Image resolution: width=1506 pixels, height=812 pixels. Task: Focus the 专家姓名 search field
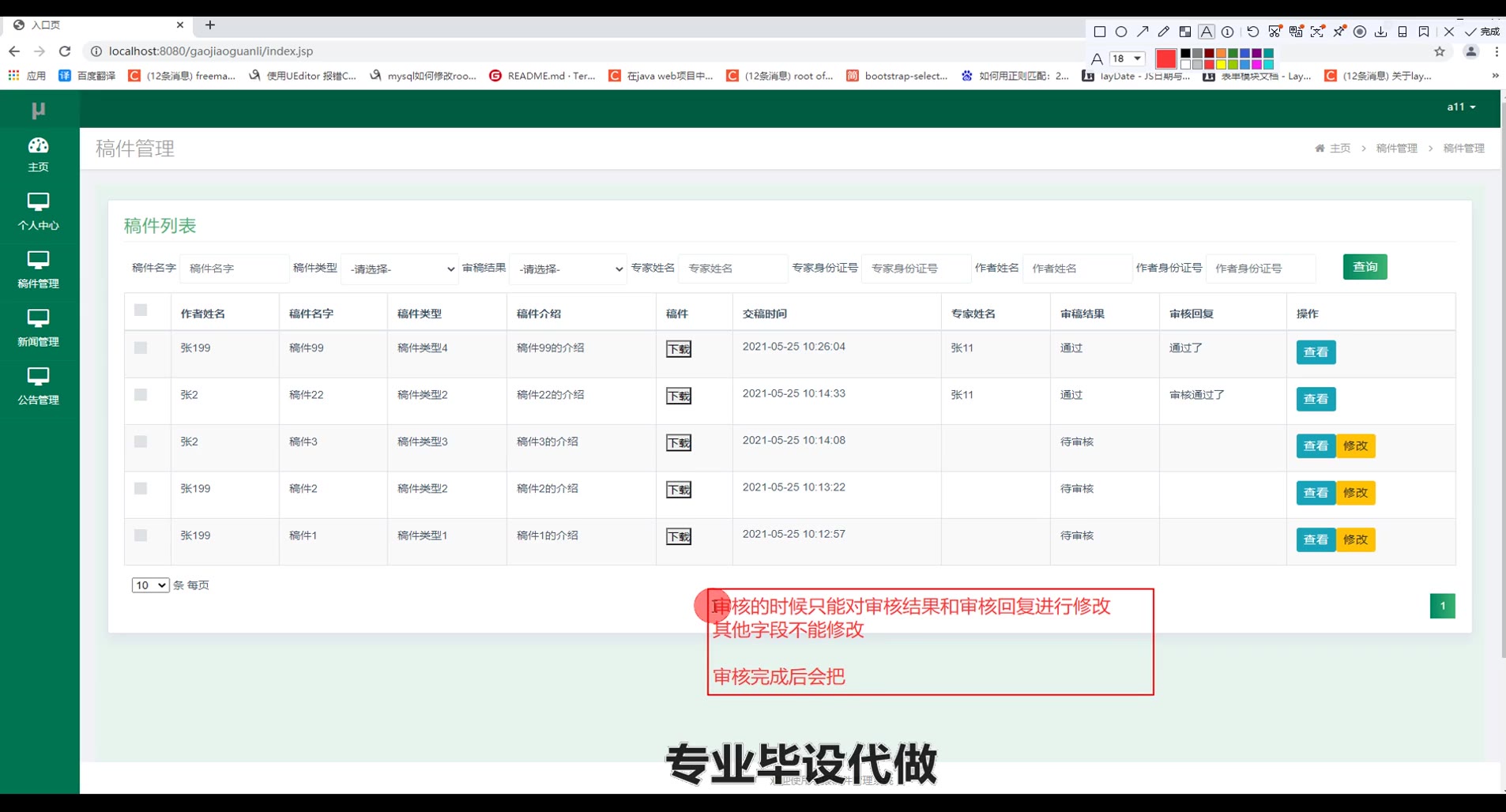pos(732,269)
